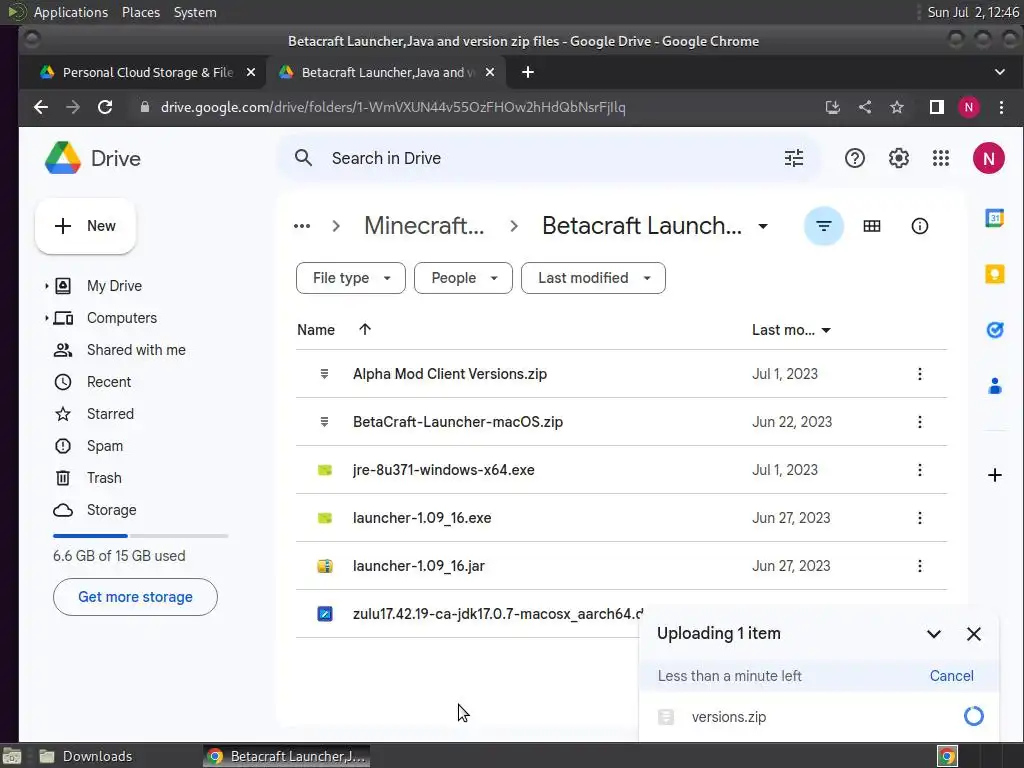Cancel the versions.zip upload
The width and height of the screenshot is (1024, 768).
coord(951,676)
